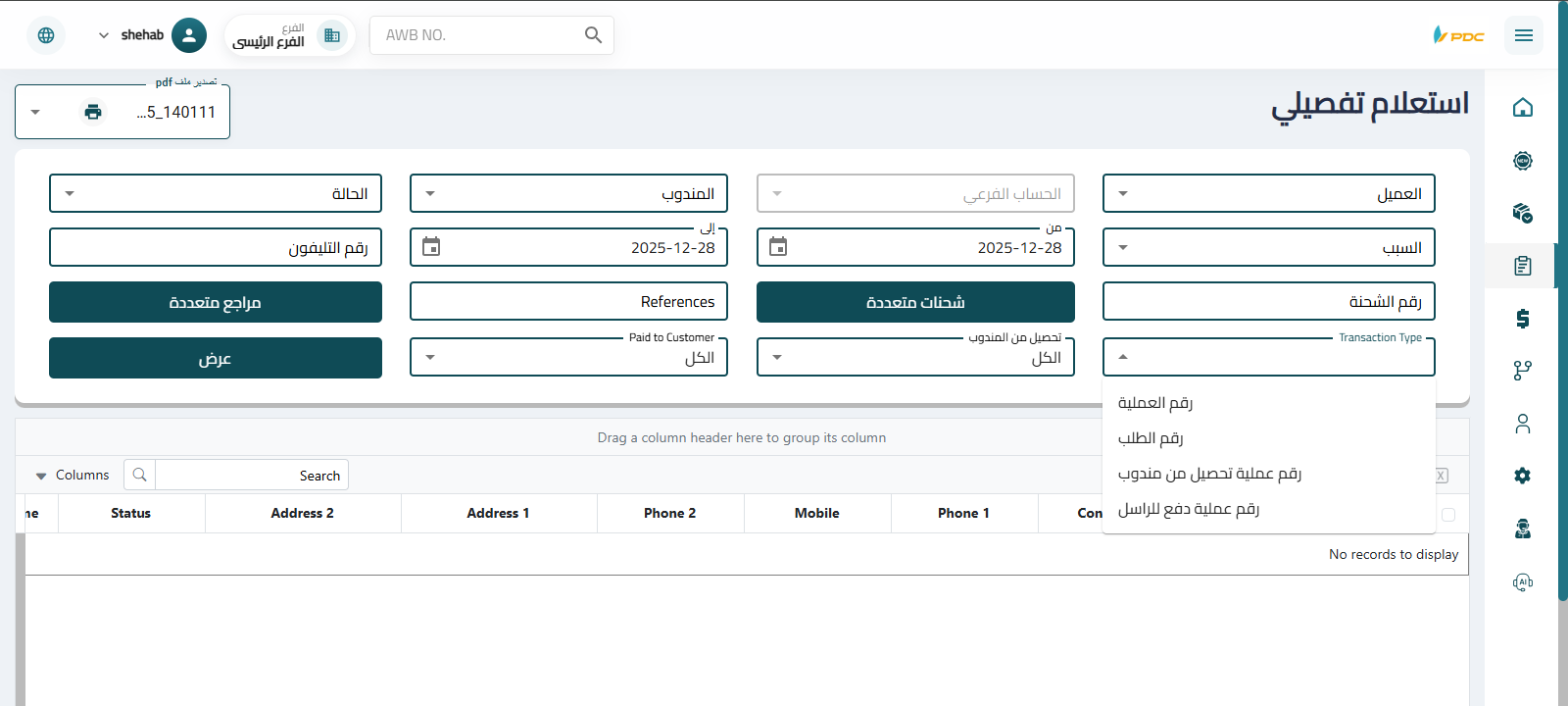Click the AI headset support icon
The height and width of the screenshot is (706, 1568).
tap(1522, 582)
